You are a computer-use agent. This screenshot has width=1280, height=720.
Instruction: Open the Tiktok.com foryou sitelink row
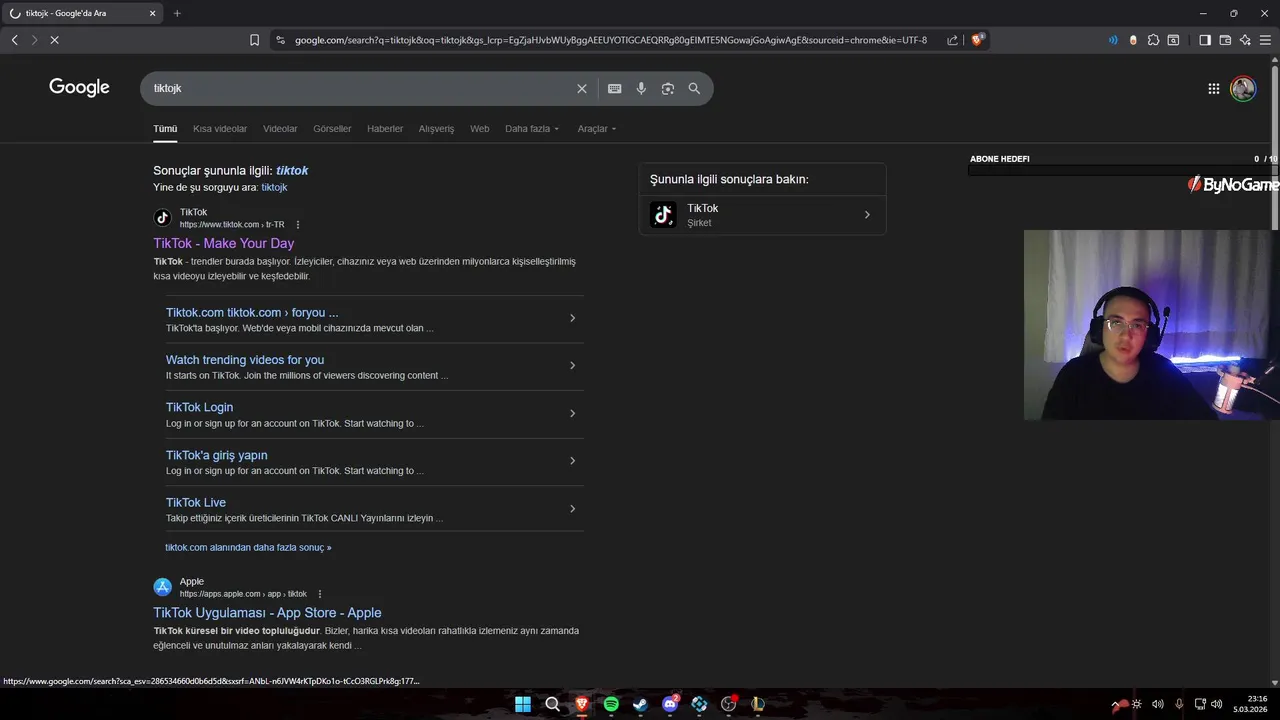(x=375, y=319)
